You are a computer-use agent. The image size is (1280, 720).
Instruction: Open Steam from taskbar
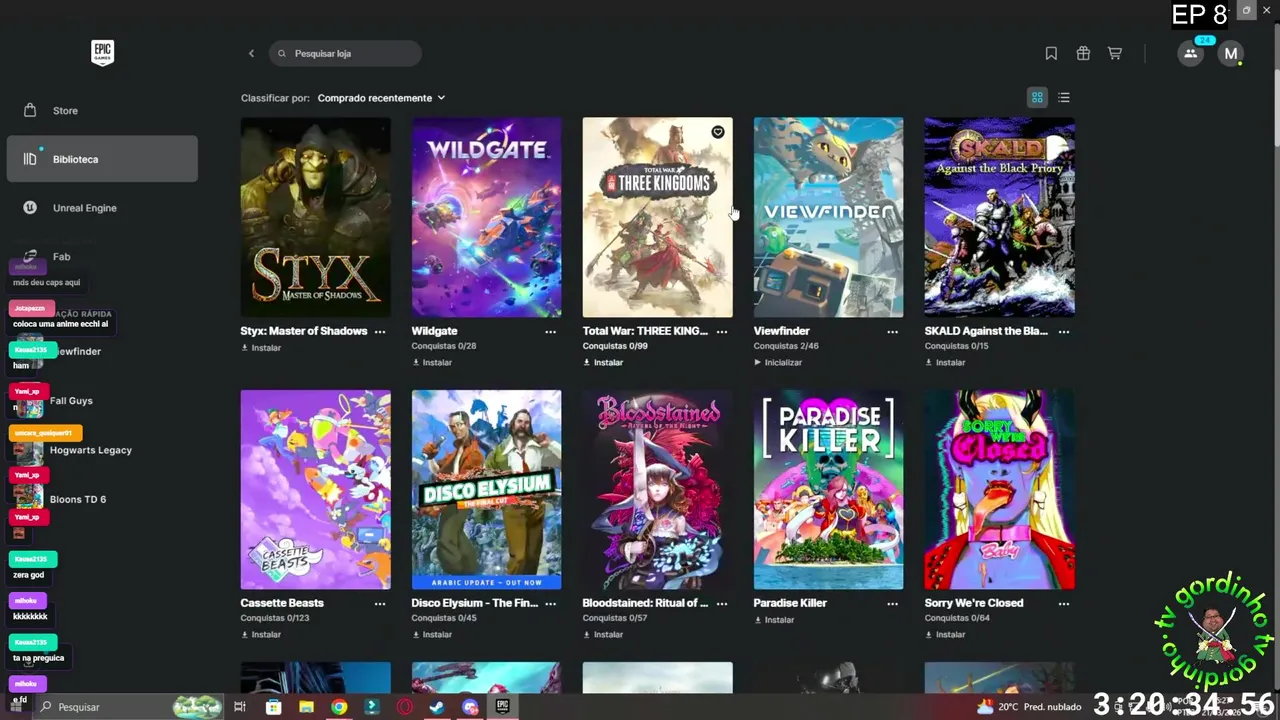(437, 707)
